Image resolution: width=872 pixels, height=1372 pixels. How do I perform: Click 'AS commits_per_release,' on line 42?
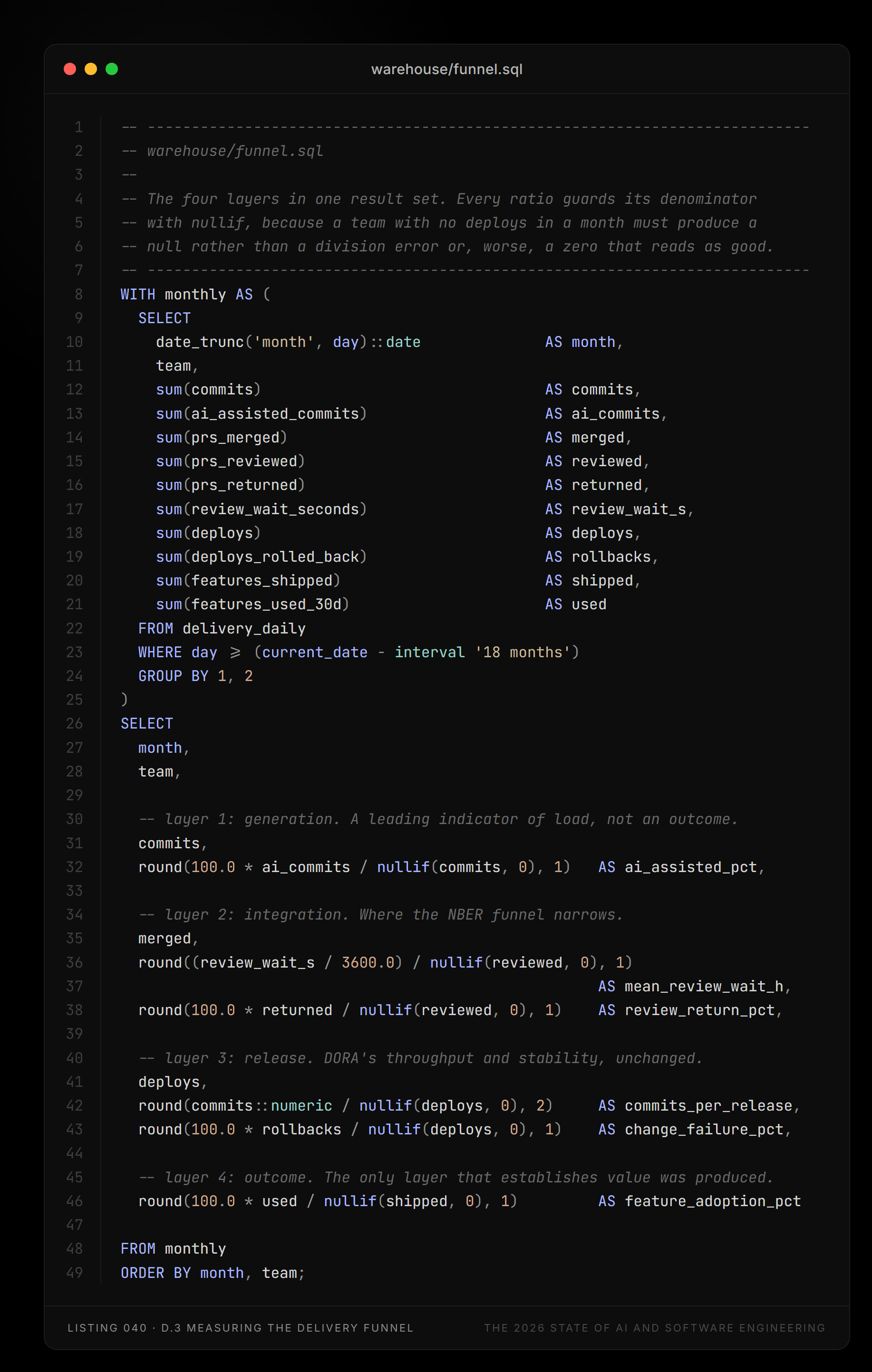coord(699,1106)
